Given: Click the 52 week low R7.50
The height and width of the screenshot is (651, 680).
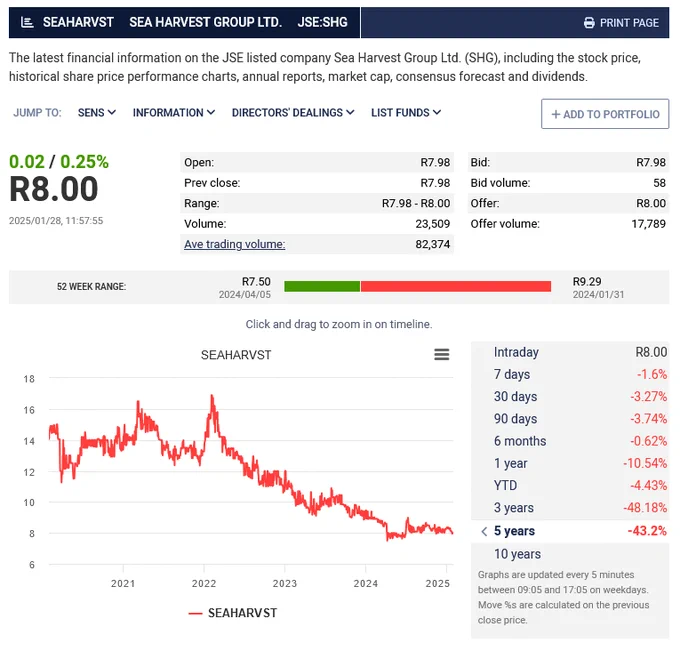Looking at the screenshot, I should [256, 281].
